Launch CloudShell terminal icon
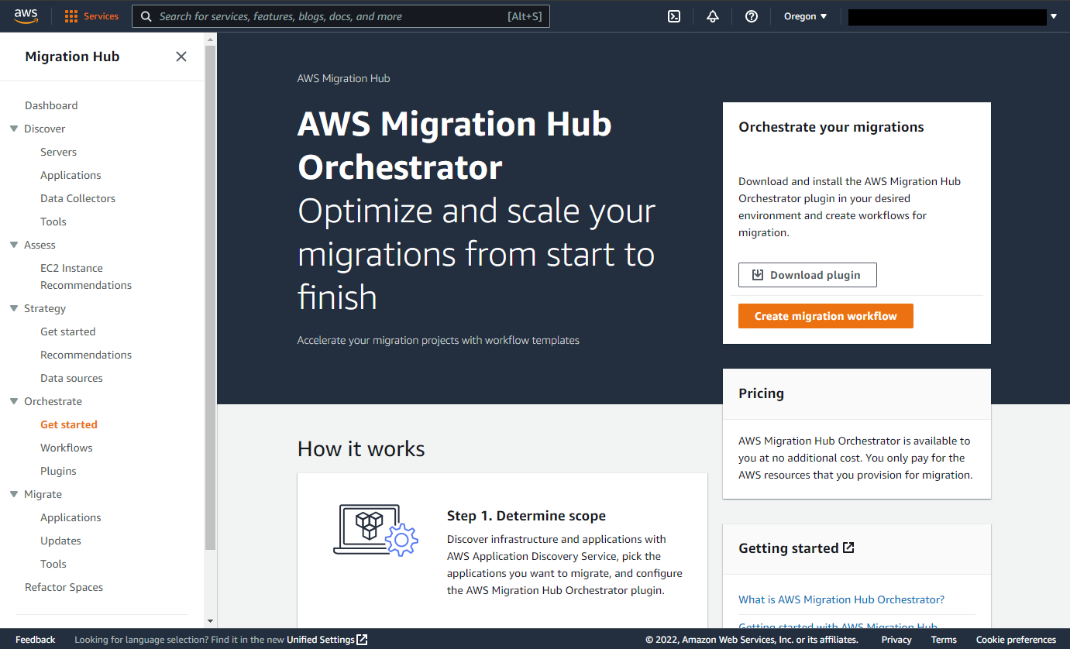1070x649 pixels. tap(674, 16)
